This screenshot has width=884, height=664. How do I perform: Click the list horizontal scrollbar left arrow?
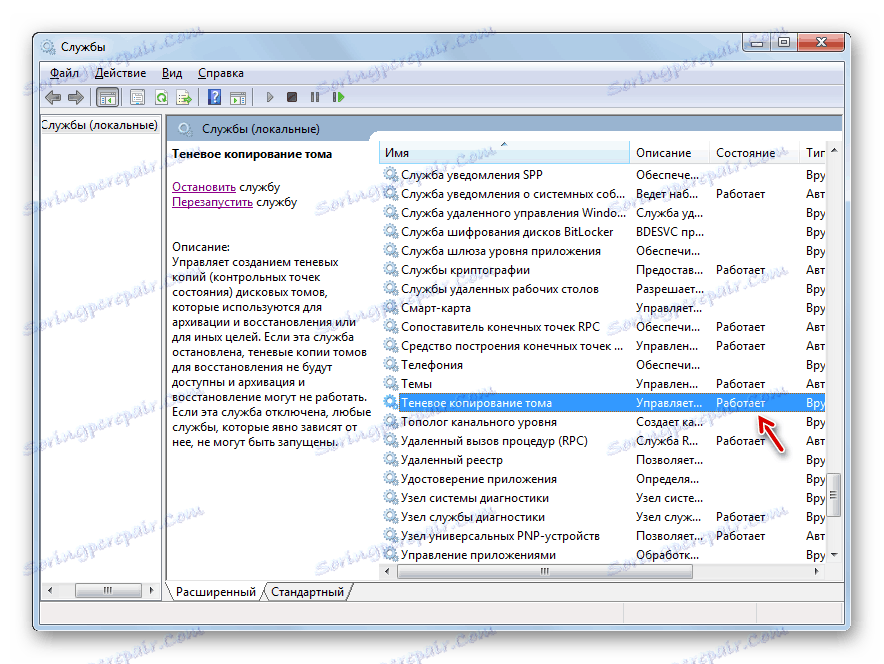click(387, 572)
